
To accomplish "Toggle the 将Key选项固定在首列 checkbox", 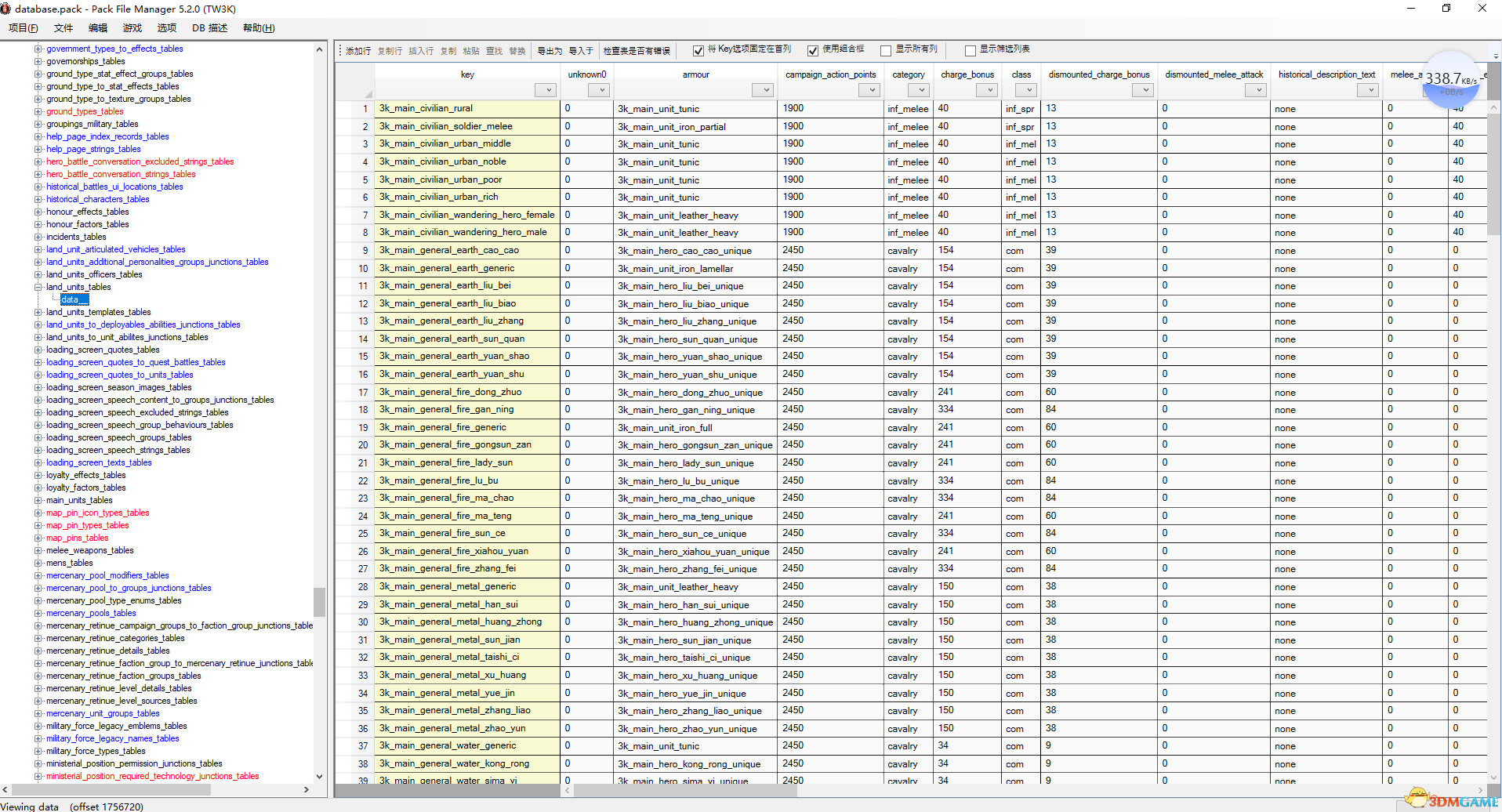I will [x=698, y=51].
